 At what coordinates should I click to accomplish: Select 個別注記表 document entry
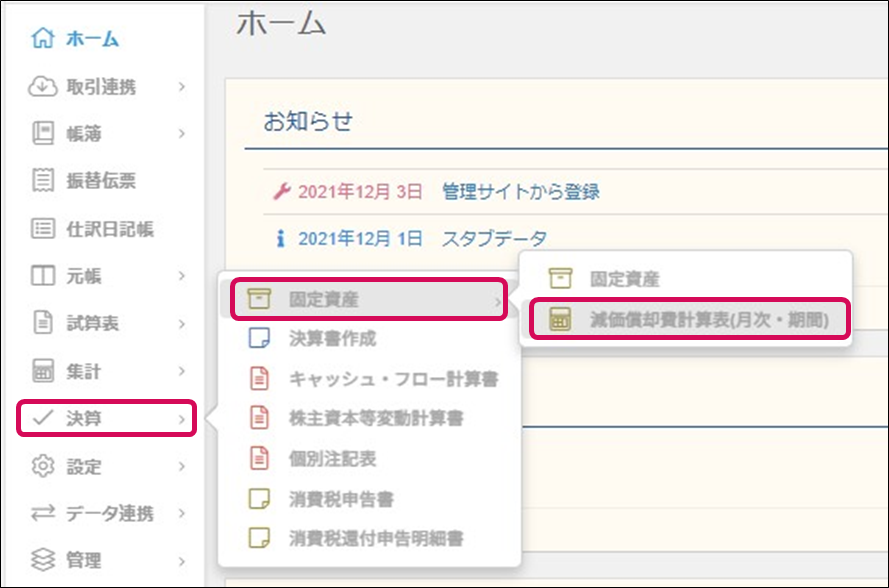332,458
